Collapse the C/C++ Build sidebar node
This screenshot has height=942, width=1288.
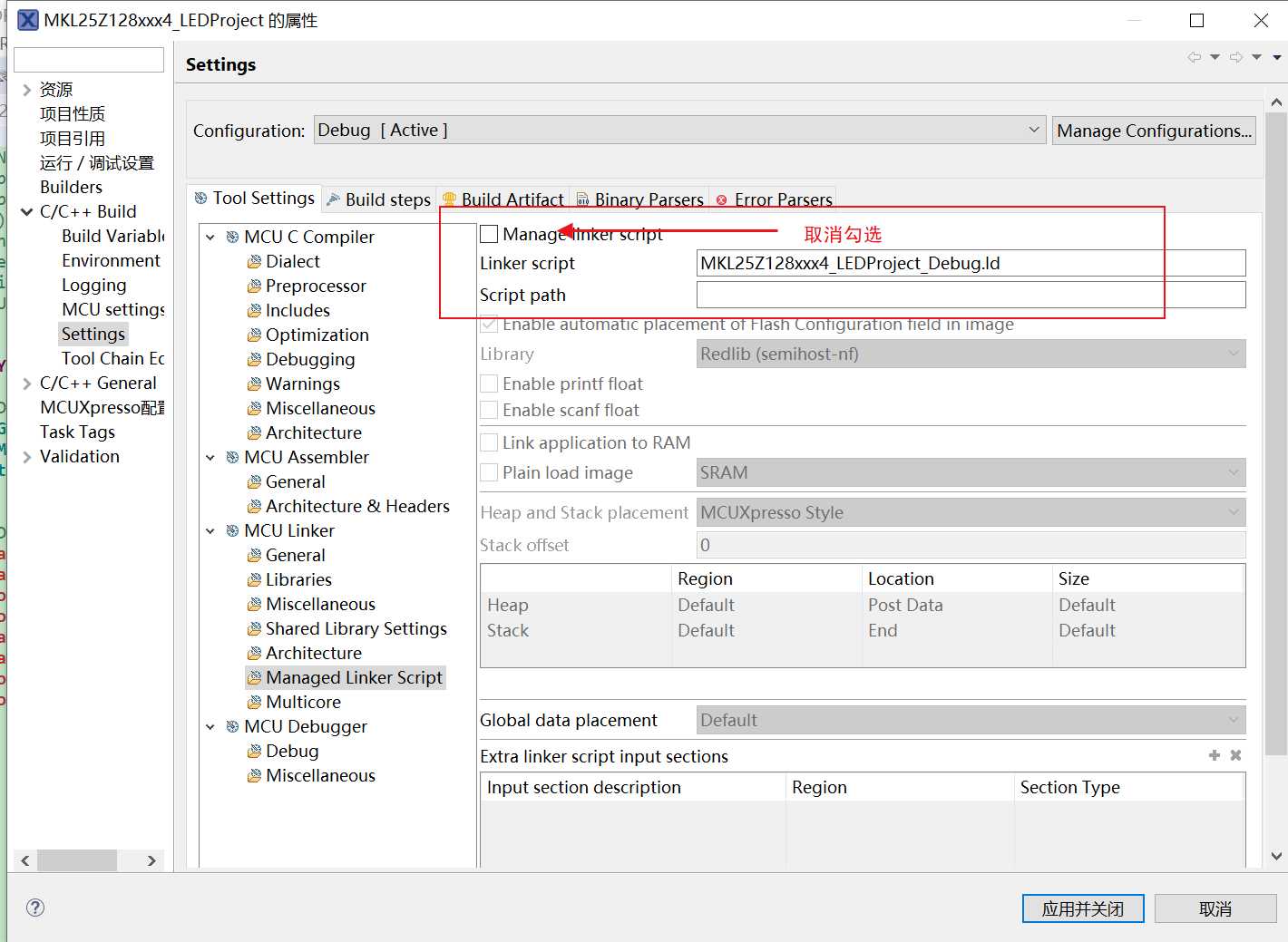pyautogui.click(x=27, y=211)
